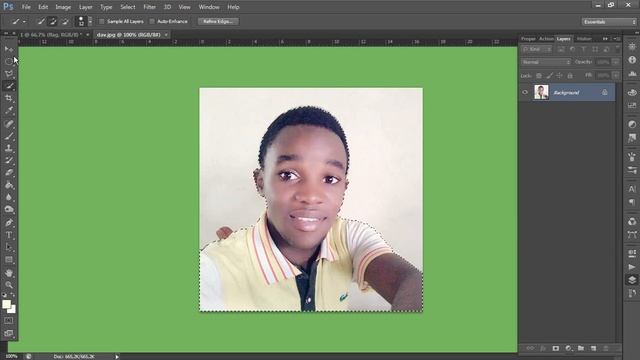Screen dimensions: 640x360
Task: Toggle Lock all padlock icon
Action: 570,76
